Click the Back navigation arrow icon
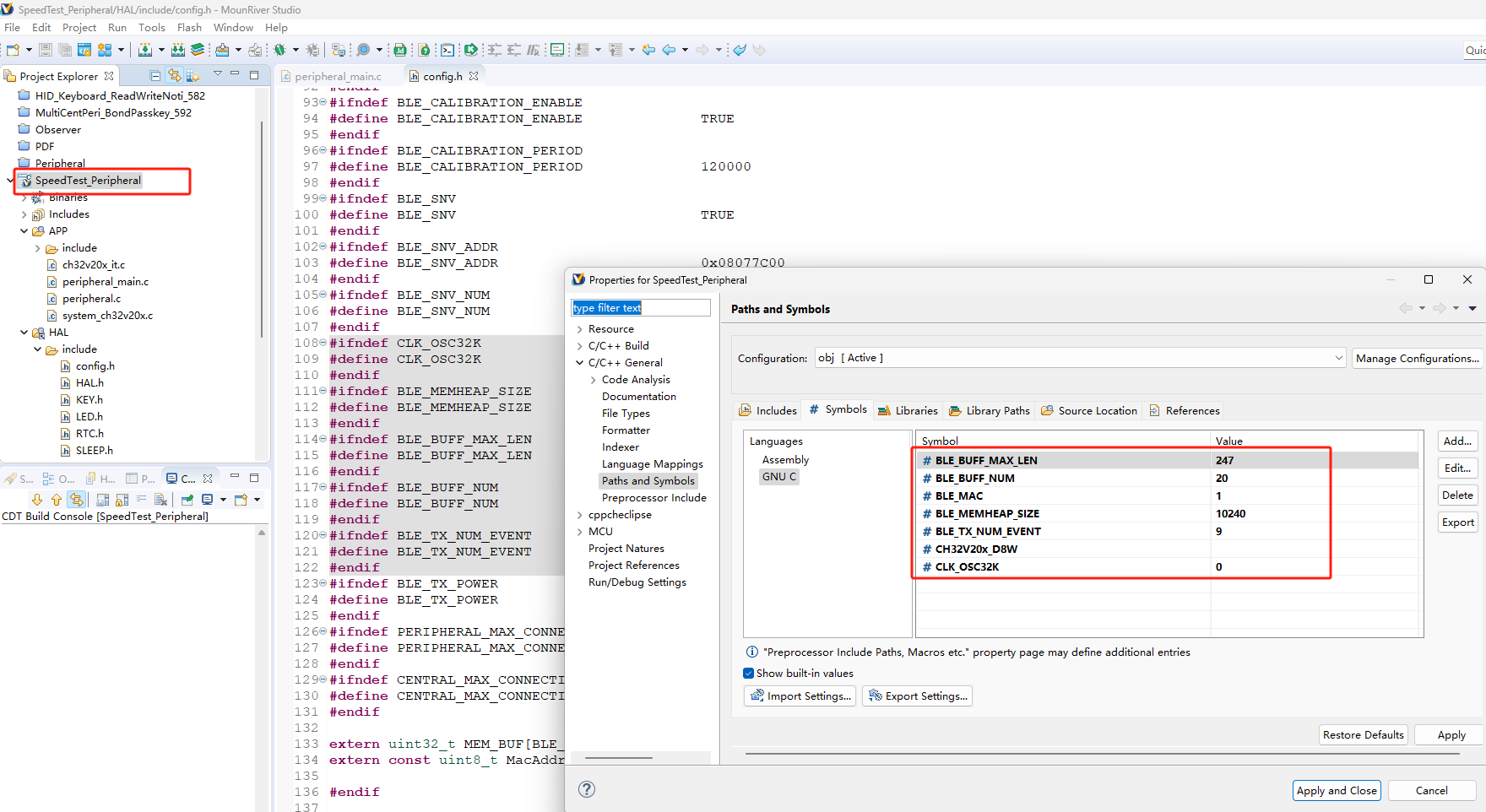Viewport: 1486px width, 812px height. click(669, 50)
